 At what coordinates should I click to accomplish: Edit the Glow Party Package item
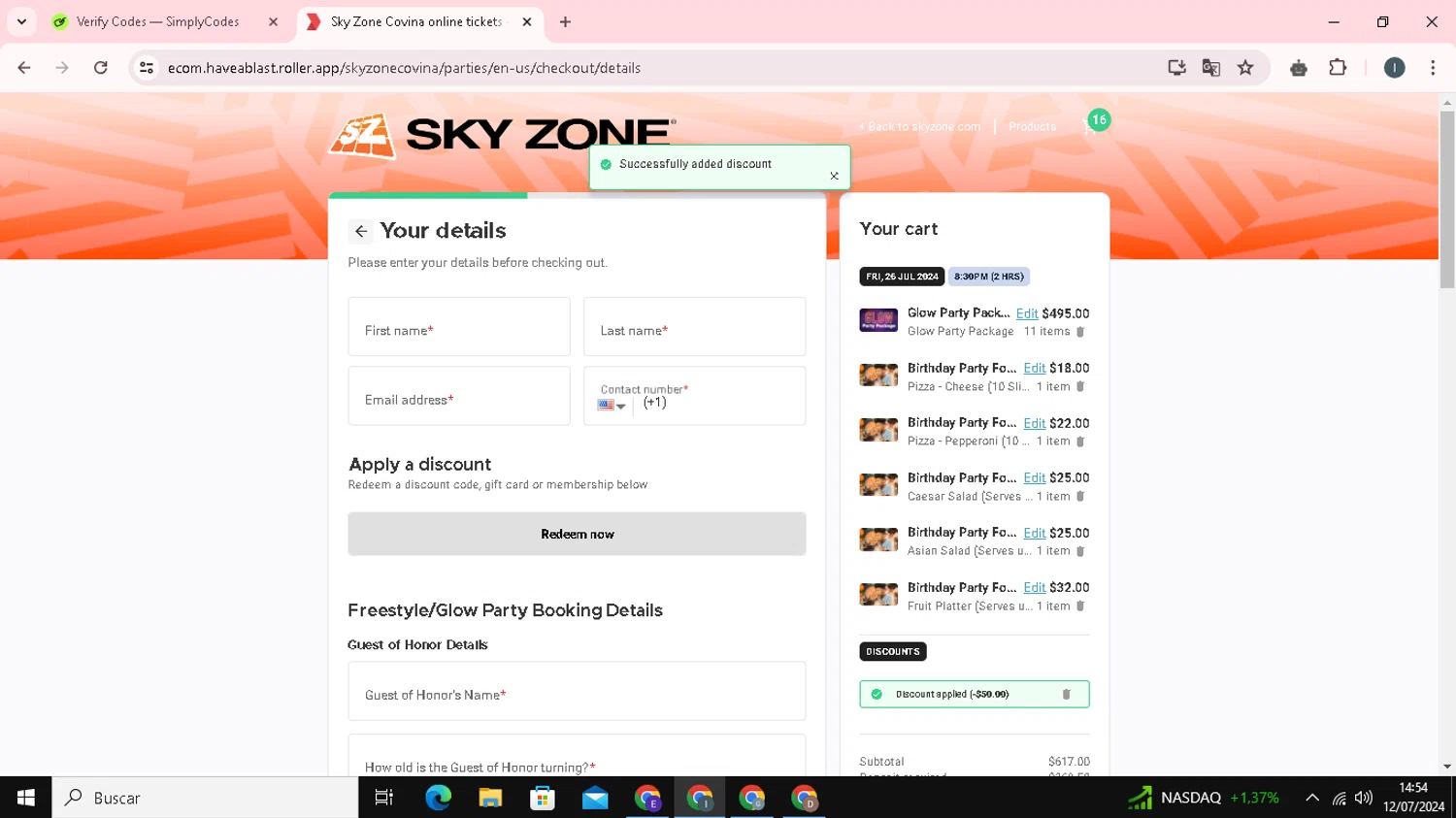(x=1026, y=313)
